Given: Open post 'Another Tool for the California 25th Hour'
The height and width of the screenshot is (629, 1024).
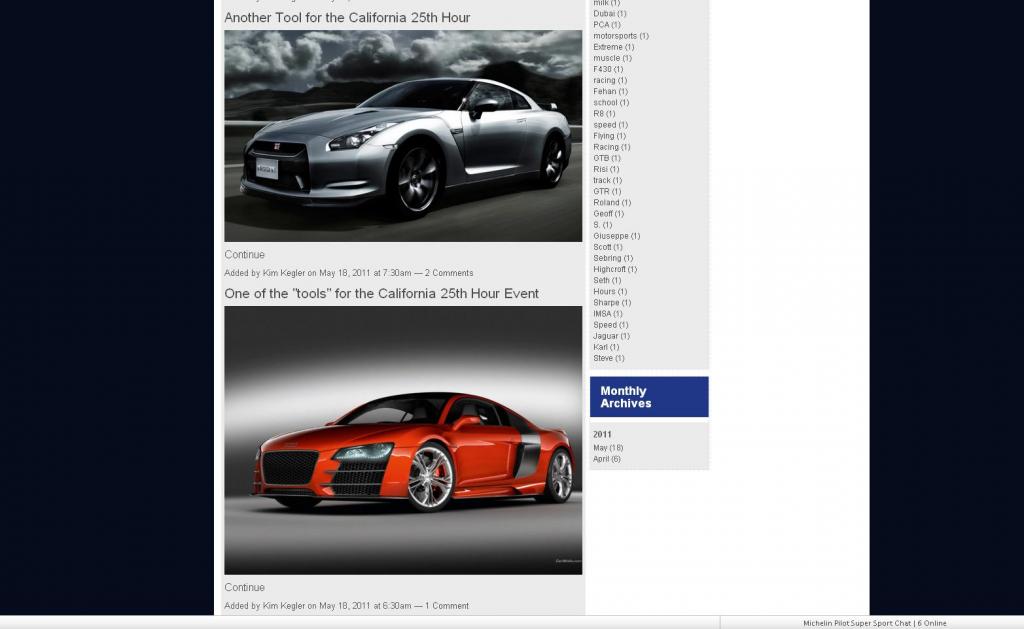Looking at the screenshot, I should click(x=347, y=18).
